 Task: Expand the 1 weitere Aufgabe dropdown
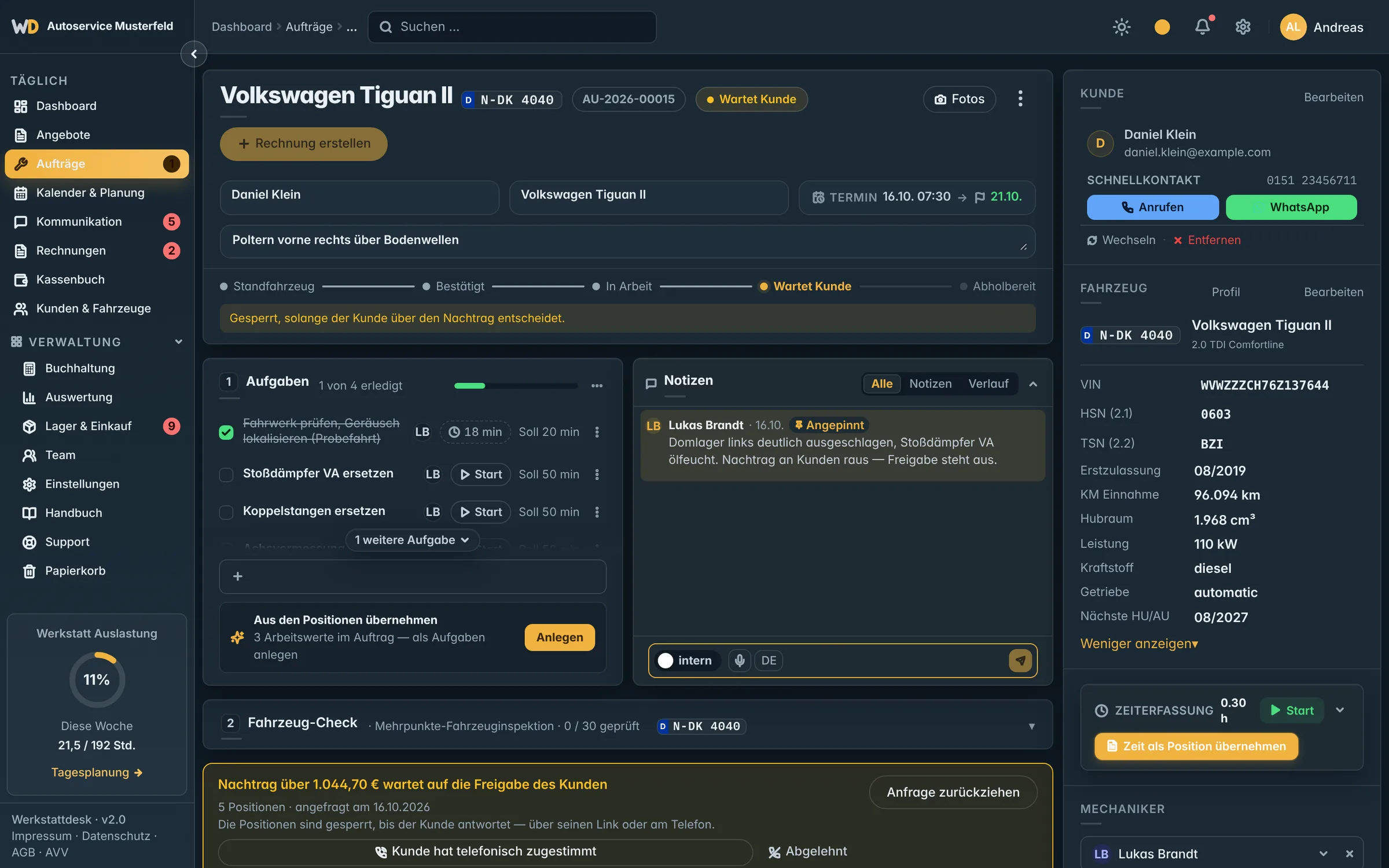click(412, 539)
